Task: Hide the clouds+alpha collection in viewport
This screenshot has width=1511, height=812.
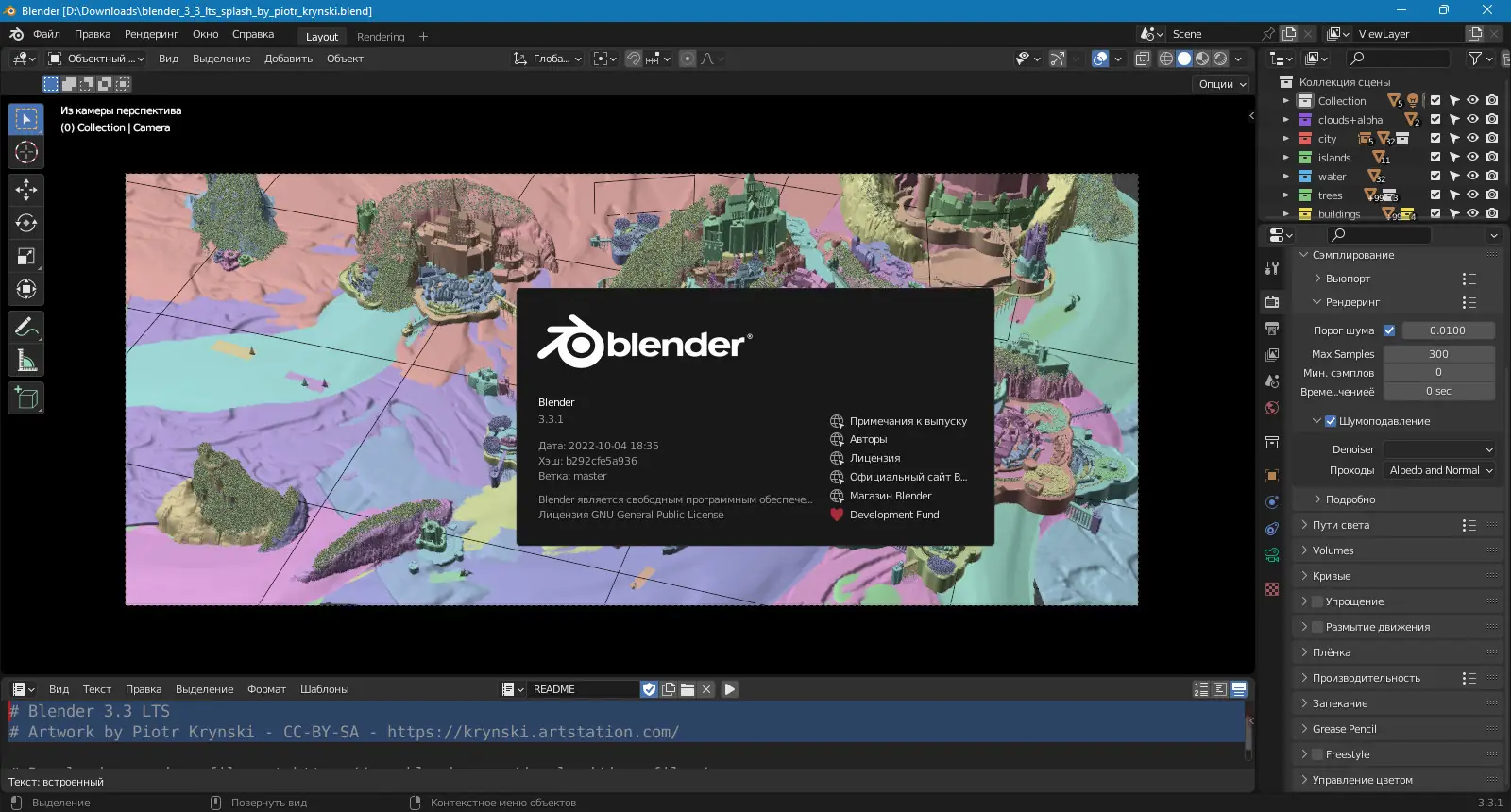Action: tap(1472, 120)
